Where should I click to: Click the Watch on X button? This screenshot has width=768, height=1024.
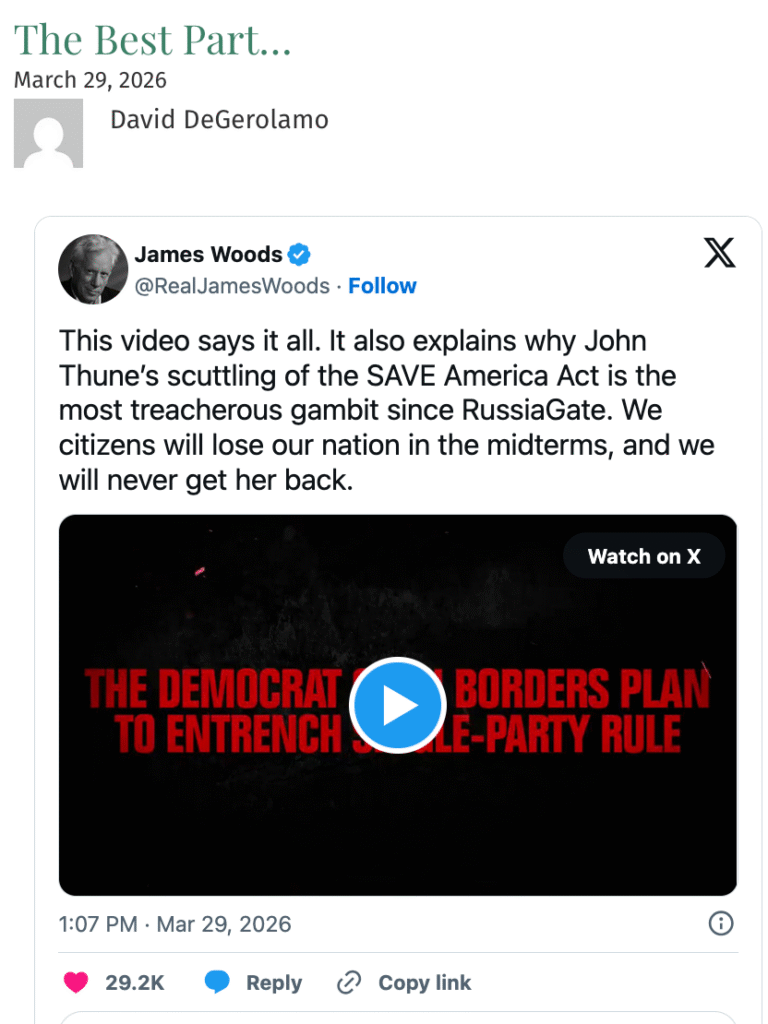644,556
